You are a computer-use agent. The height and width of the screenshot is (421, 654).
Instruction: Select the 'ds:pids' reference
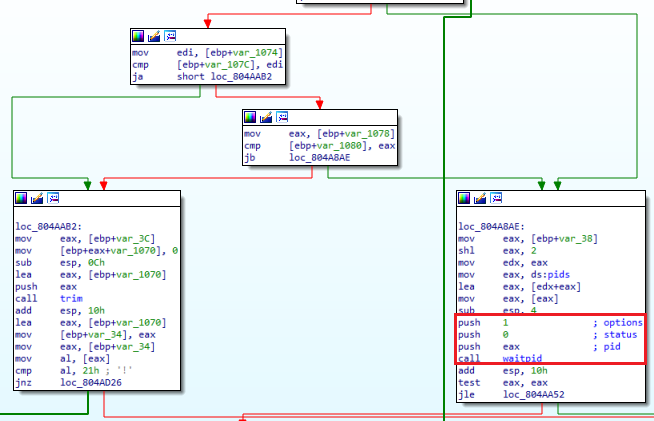click(550, 275)
